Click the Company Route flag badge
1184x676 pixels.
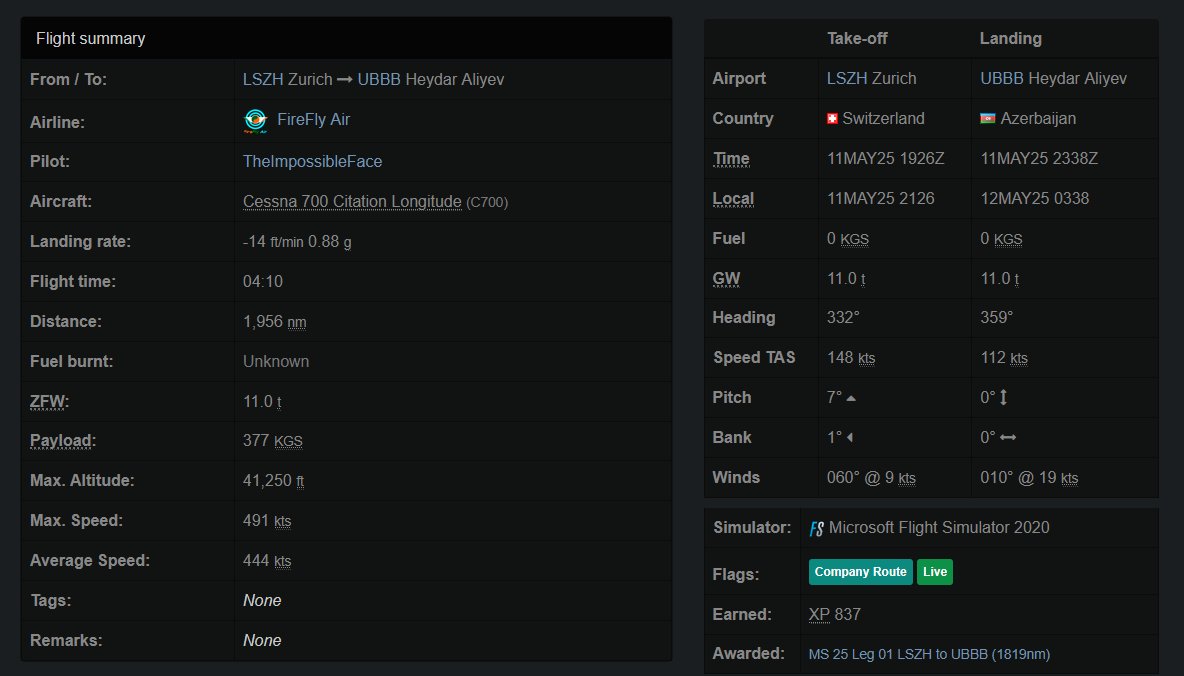[x=860, y=572]
